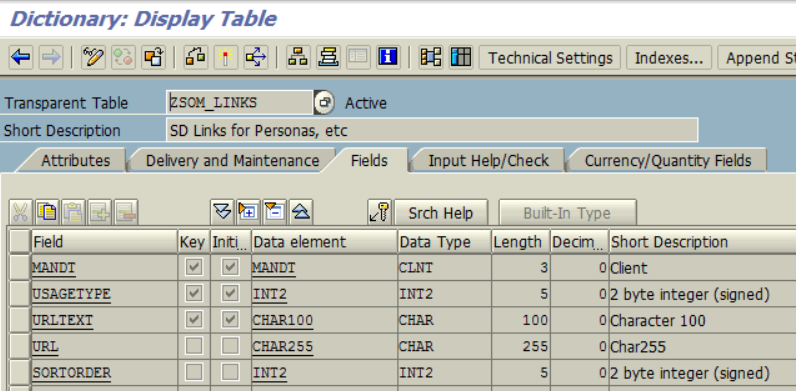Click the Character 100 description
The image size is (796, 391).
pyautogui.click(x=658, y=321)
